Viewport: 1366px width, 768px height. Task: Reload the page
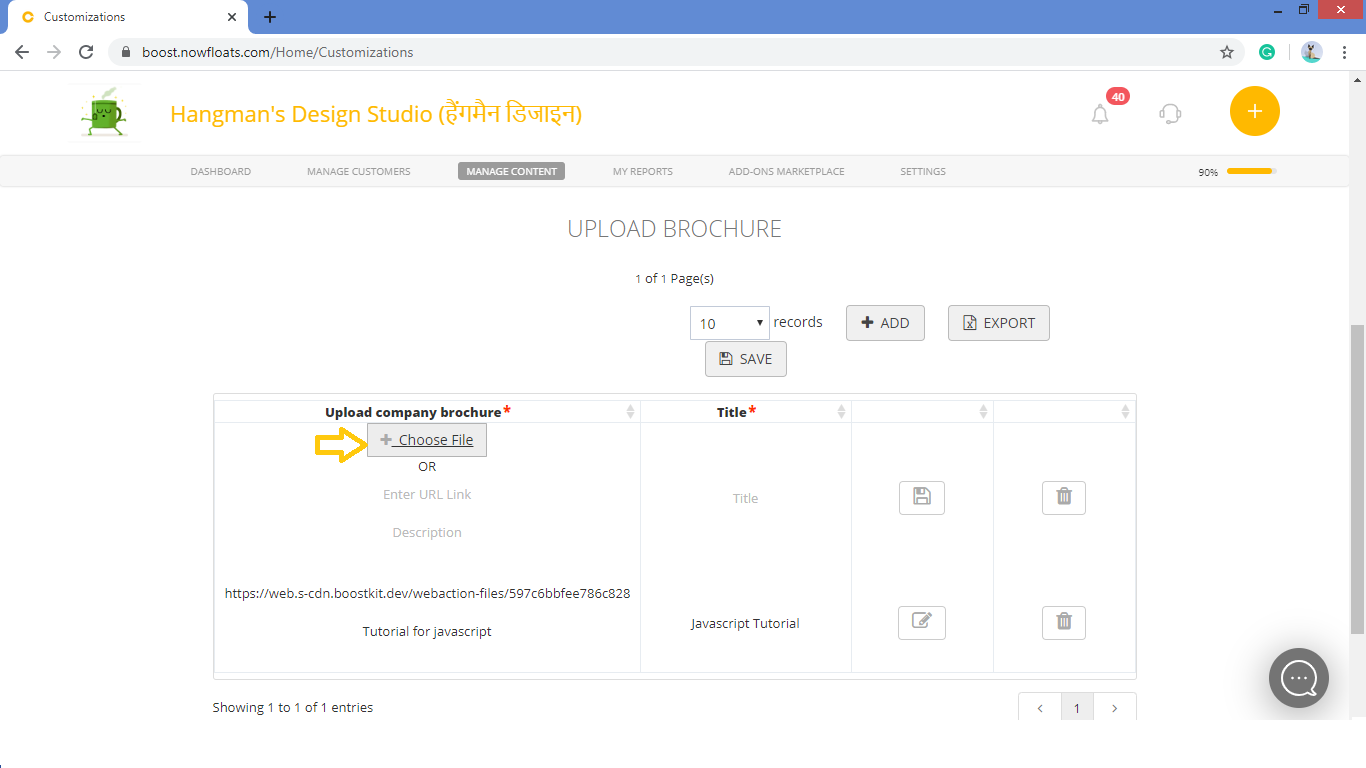pyautogui.click(x=86, y=52)
